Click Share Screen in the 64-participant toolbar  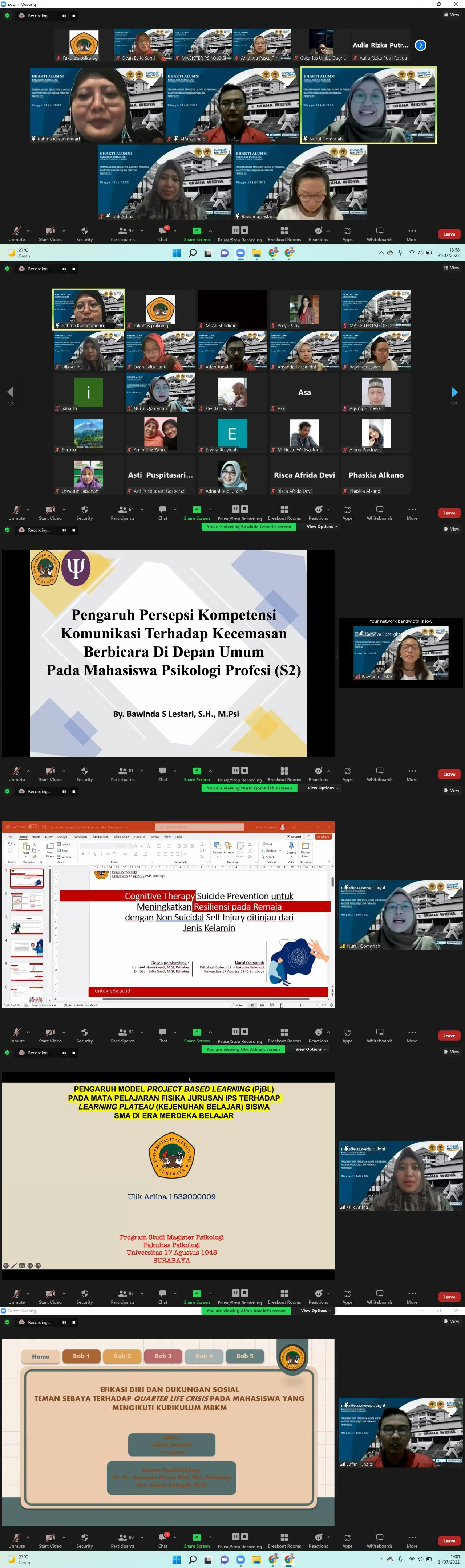[x=197, y=513]
